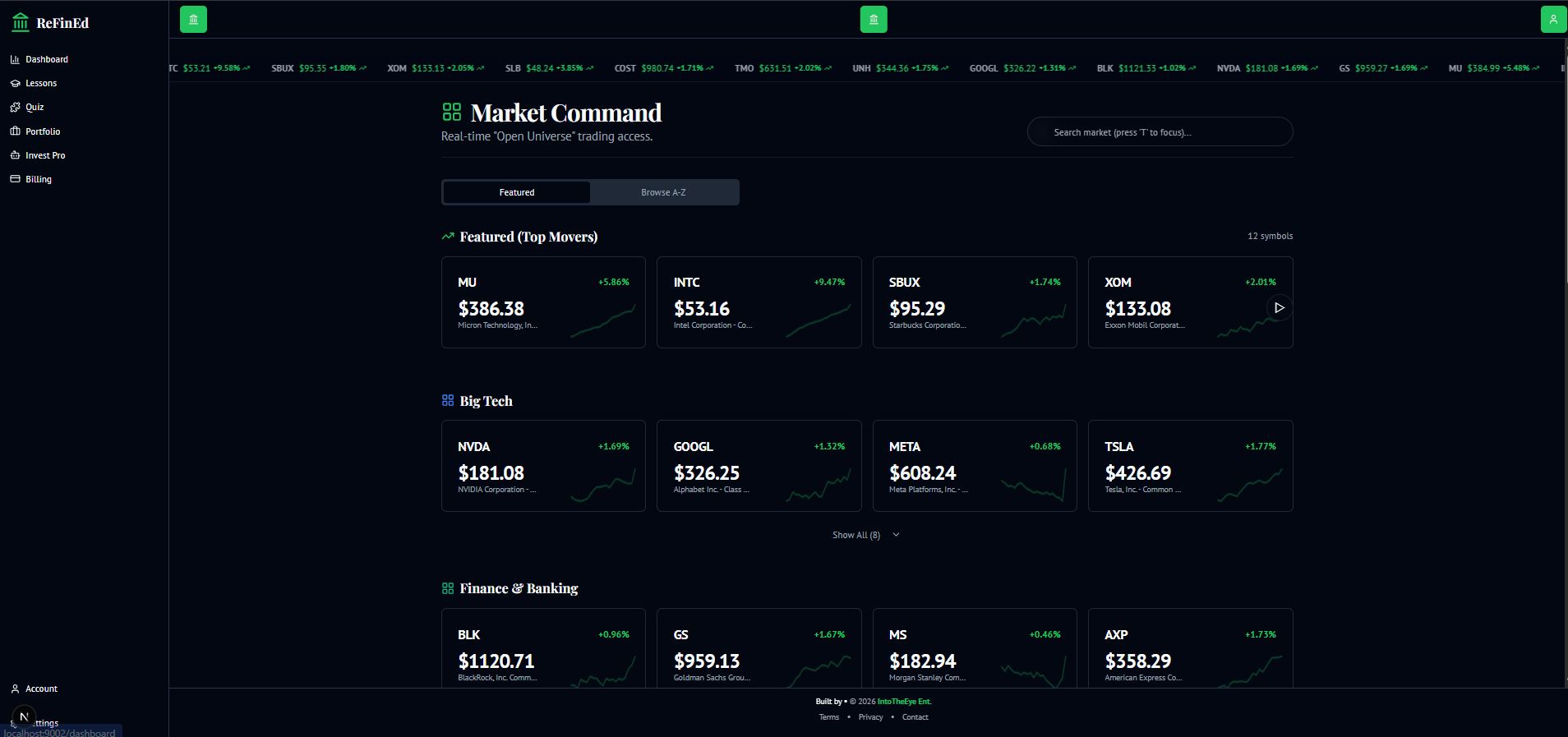Click NVDA $181.08 in the ticker strip
The image size is (1568, 737).
tap(1267, 68)
